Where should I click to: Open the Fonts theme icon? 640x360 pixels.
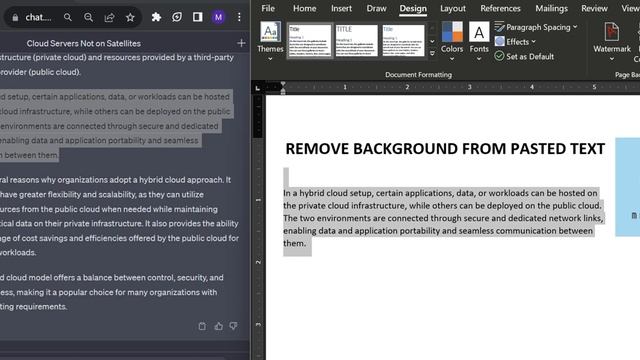point(479,32)
